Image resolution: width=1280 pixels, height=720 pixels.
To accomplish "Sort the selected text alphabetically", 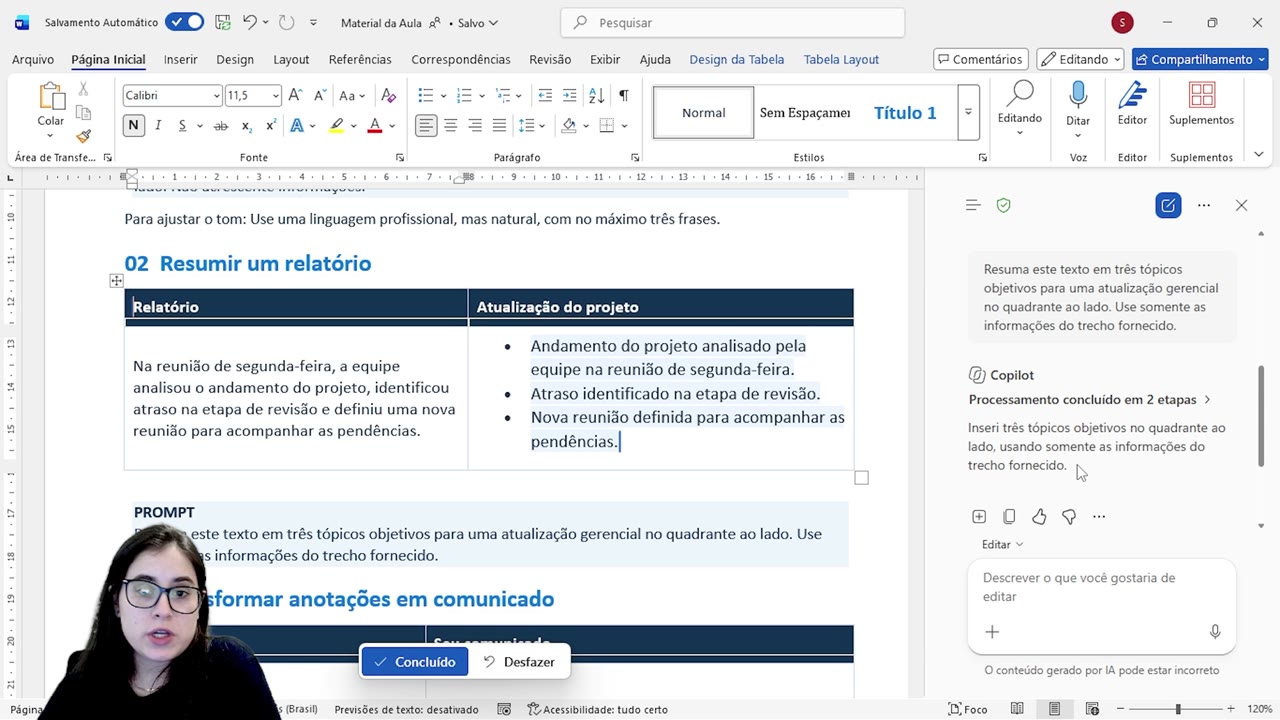I will (596, 96).
